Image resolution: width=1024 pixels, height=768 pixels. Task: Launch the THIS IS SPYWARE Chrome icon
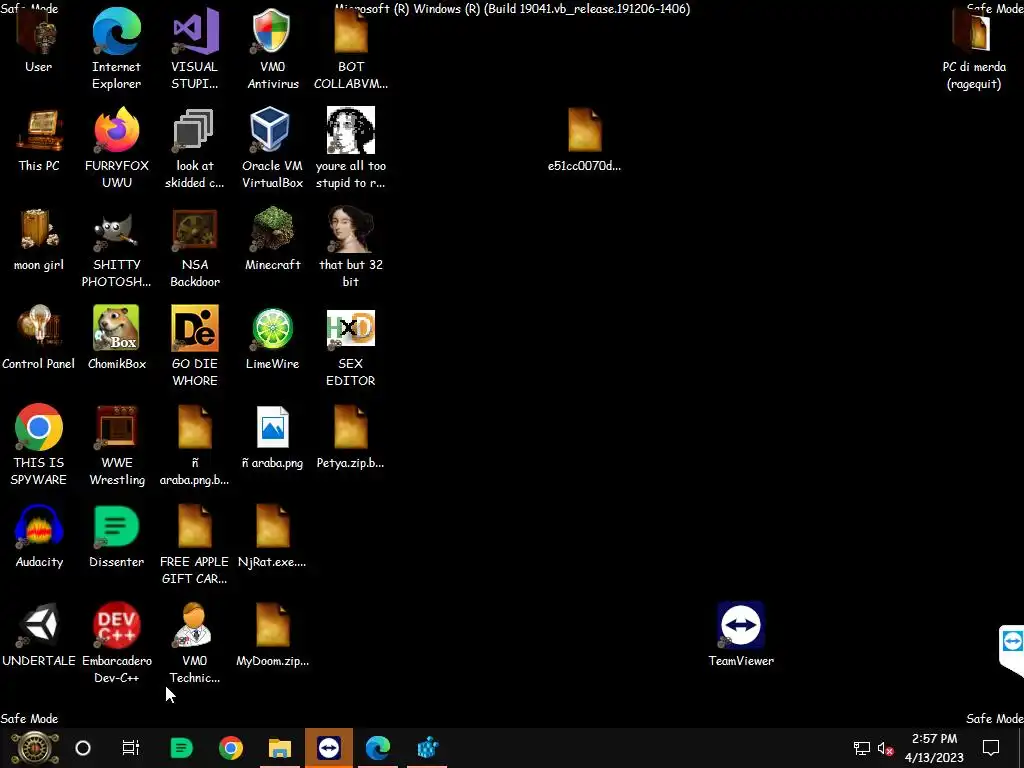click(x=39, y=428)
